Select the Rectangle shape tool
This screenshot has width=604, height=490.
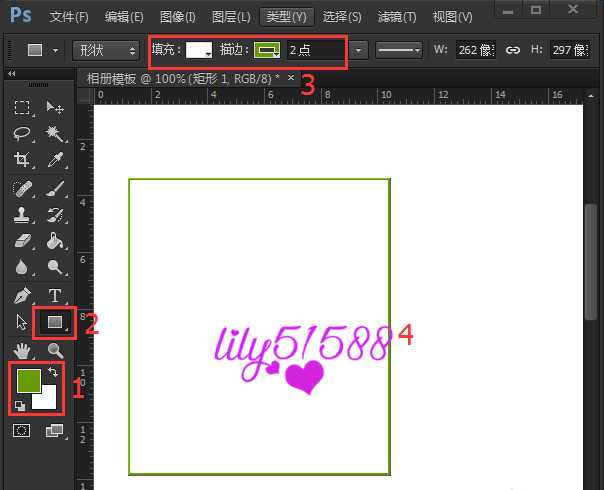pos(55,322)
